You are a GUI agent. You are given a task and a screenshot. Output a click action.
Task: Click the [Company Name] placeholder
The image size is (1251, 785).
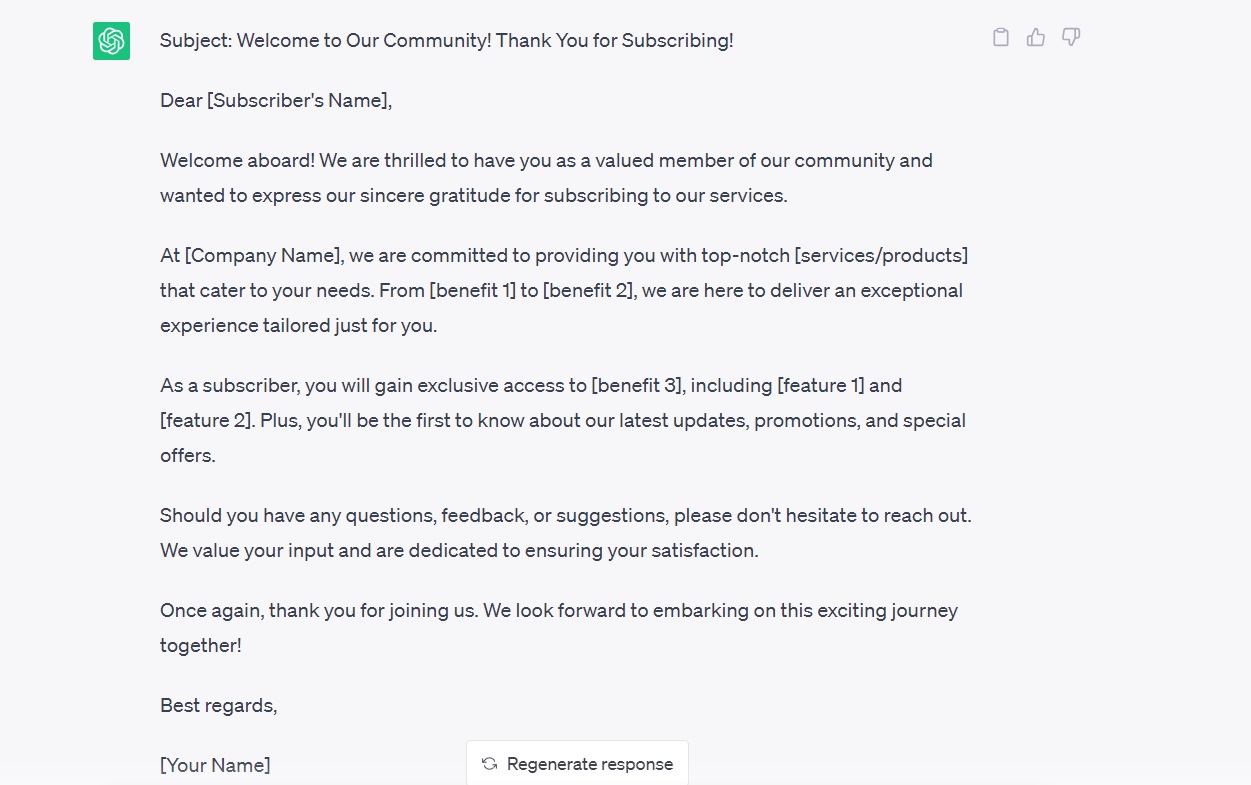264,255
